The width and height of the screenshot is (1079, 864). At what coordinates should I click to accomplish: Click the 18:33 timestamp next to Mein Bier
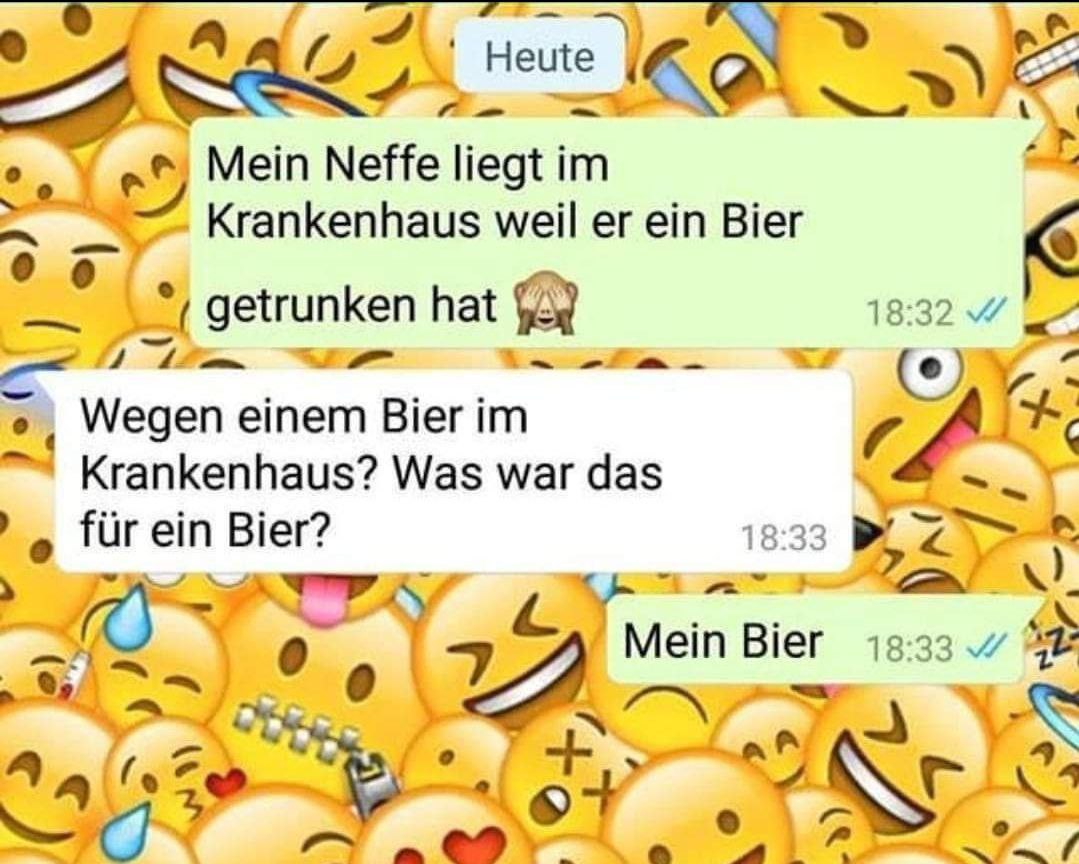[x=910, y=648]
